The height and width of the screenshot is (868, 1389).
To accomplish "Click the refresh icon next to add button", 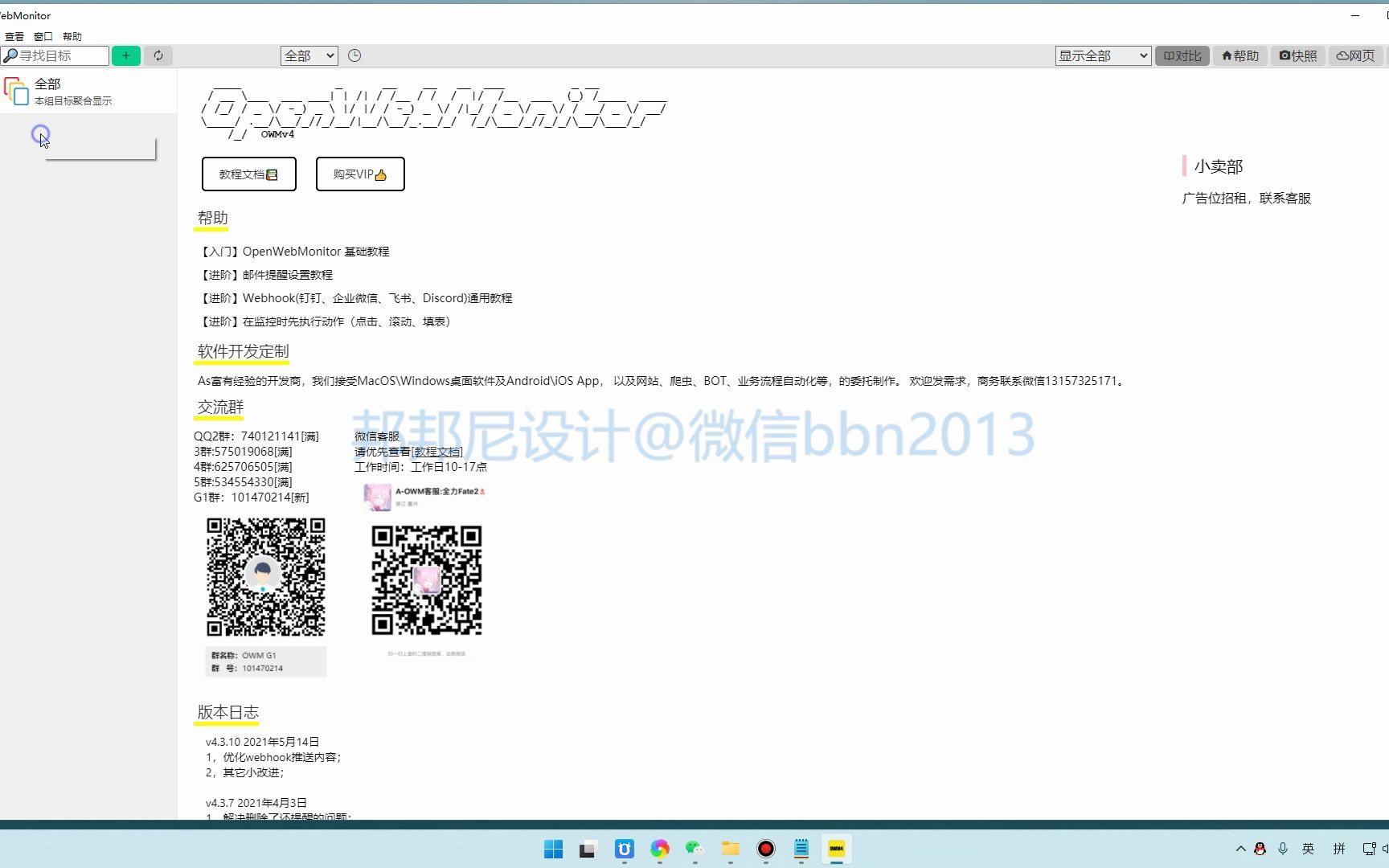I will click(158, 55).
